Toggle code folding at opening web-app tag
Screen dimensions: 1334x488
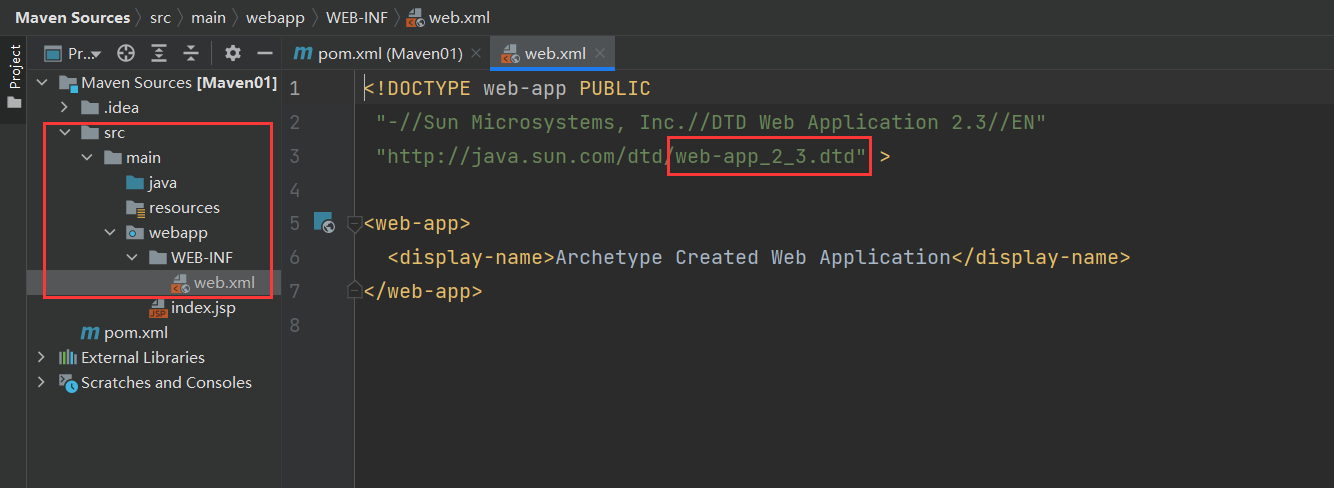click(353, 224)
